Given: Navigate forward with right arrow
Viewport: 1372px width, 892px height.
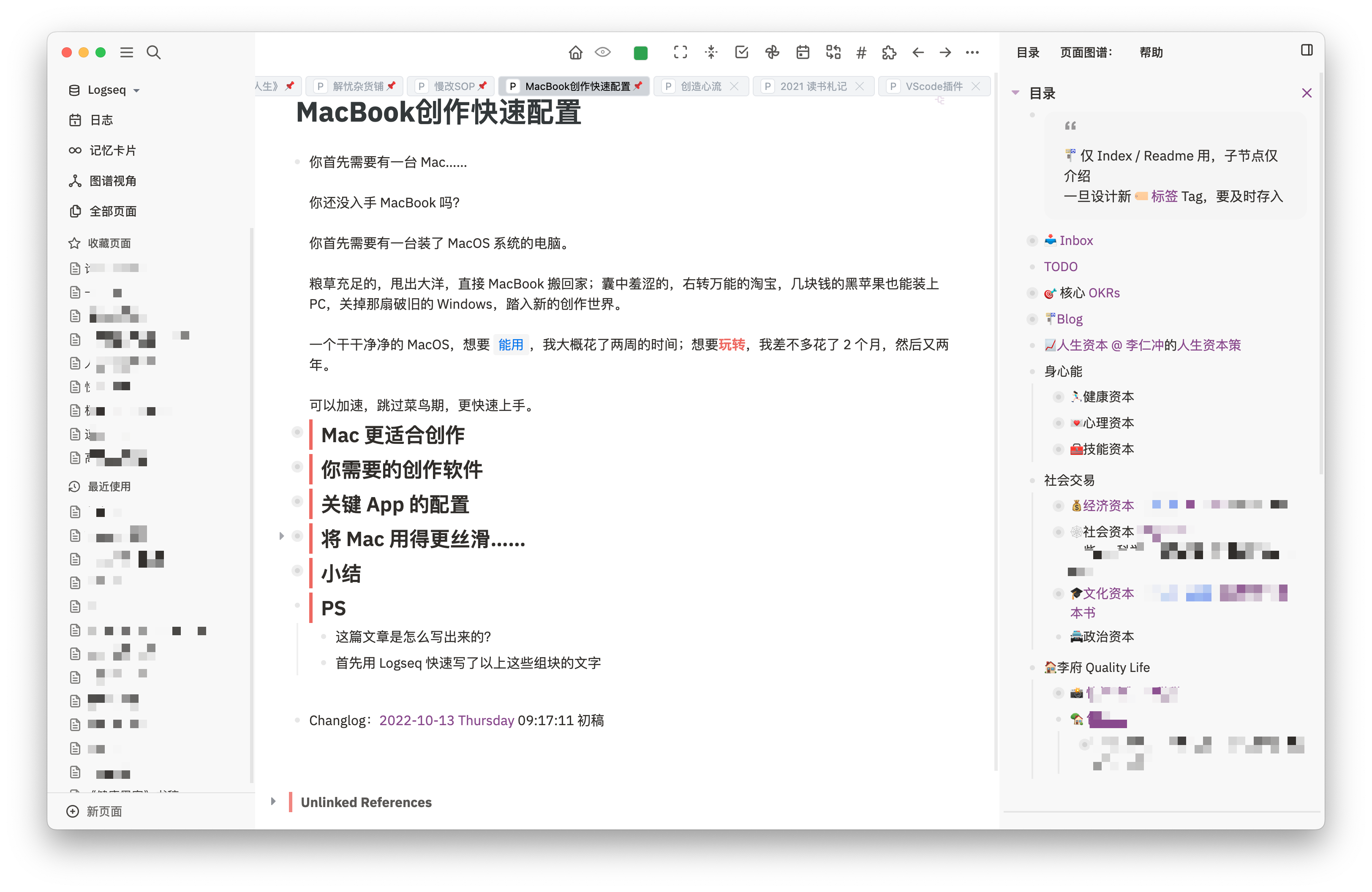Looking at the screenshot, I should point(945,52).
